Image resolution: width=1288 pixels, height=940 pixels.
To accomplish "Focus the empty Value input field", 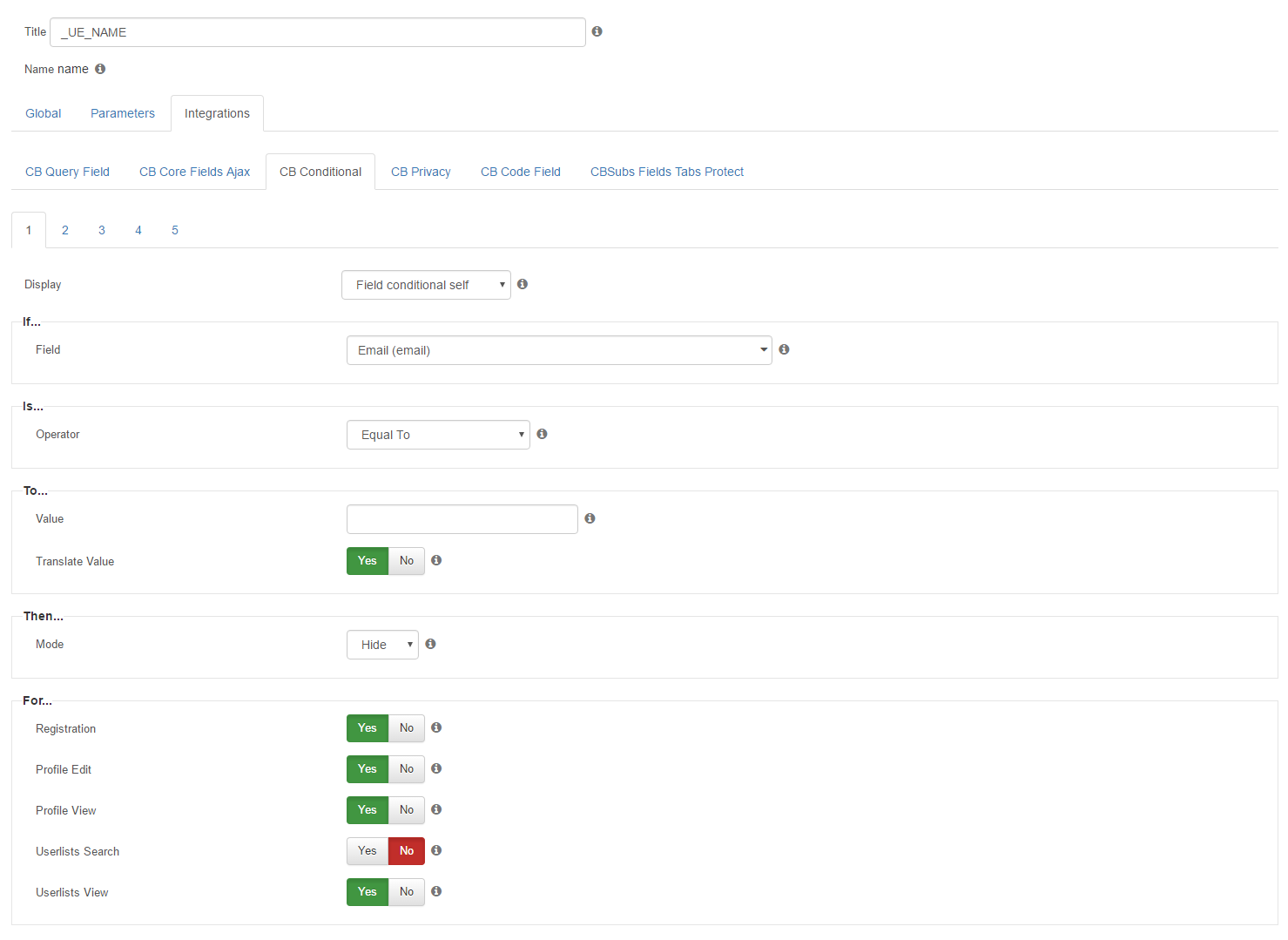I will point(462,519).
